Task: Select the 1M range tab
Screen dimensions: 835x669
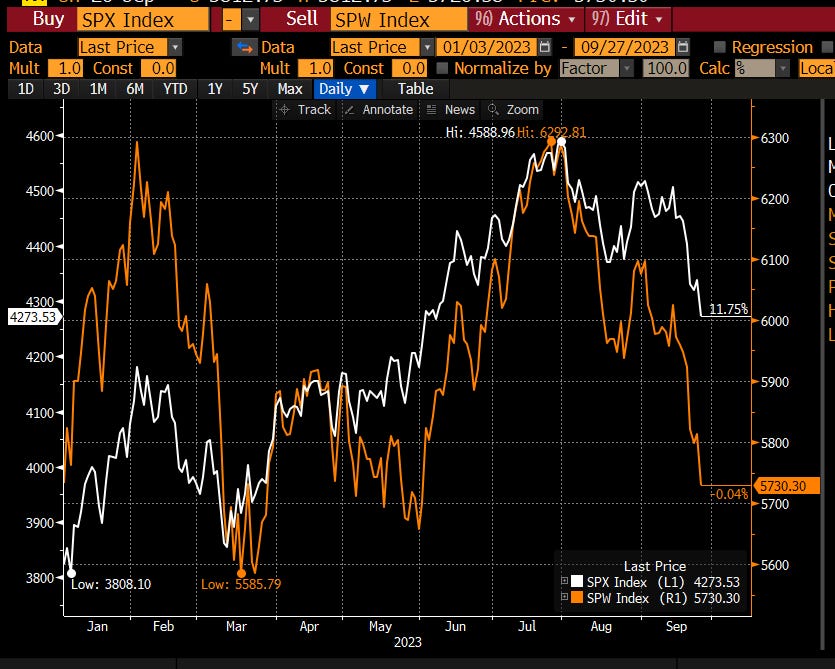Action: [x=98, y=89]
